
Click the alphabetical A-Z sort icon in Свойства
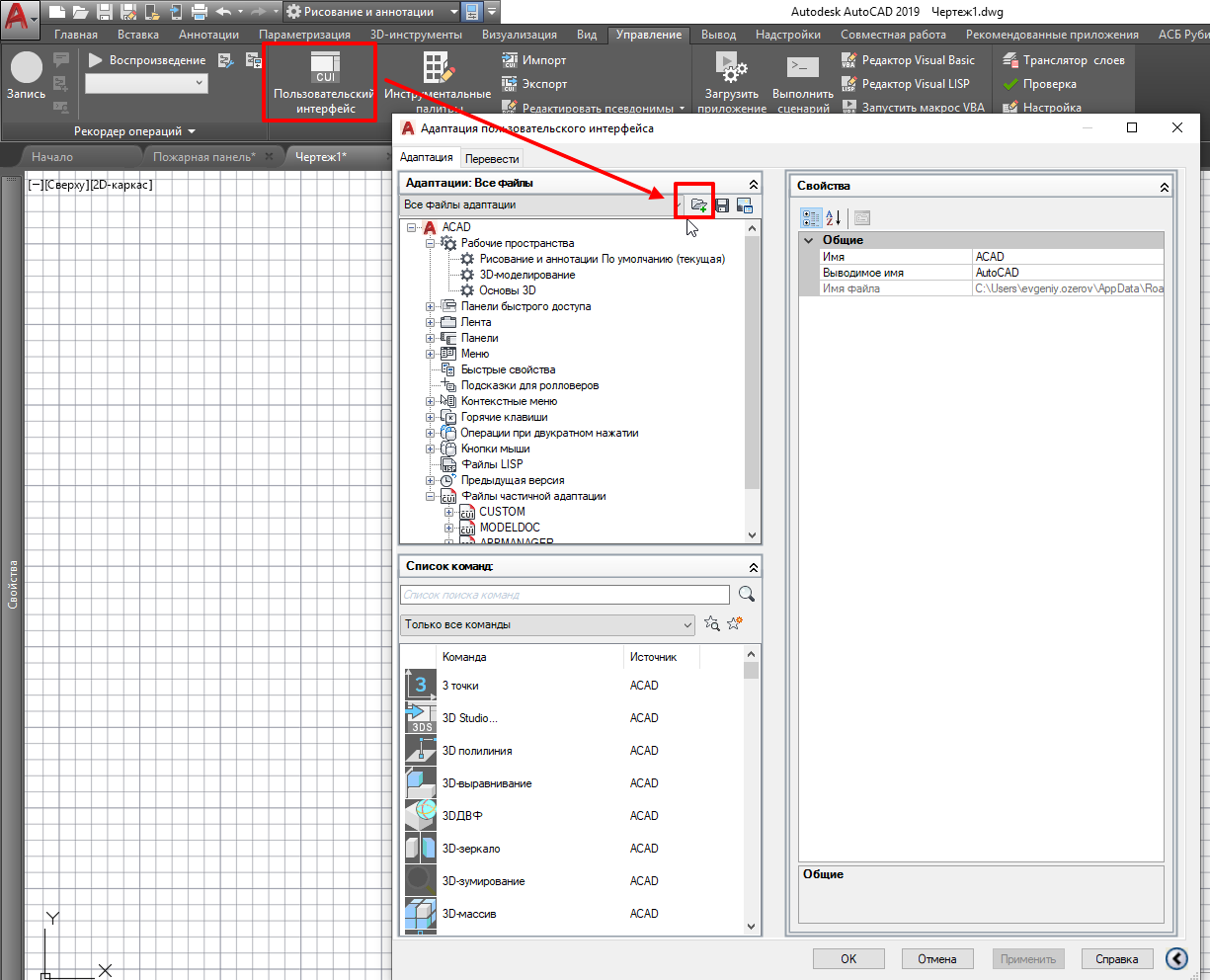[834, 217]
